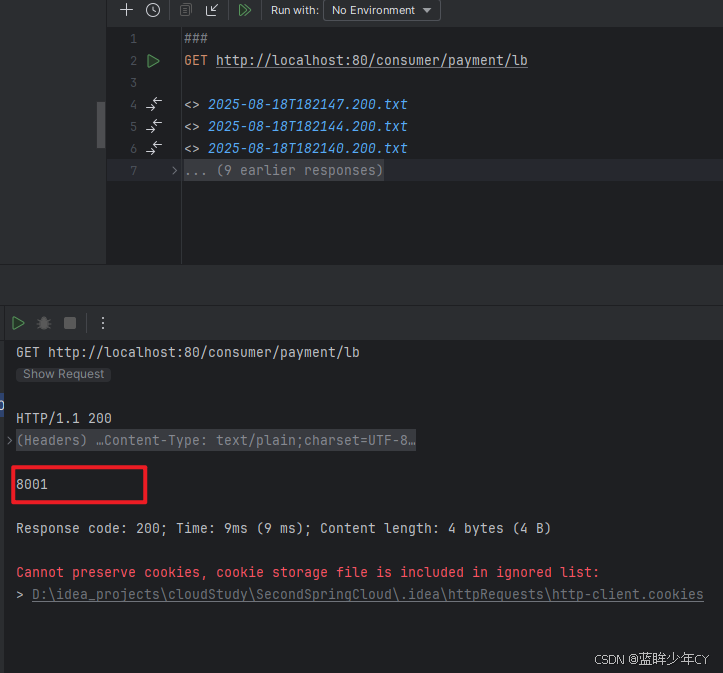Click compare icon beside 2025-08-18T182144 response
This screenshot has width=723, height=673.
[154, 126]
